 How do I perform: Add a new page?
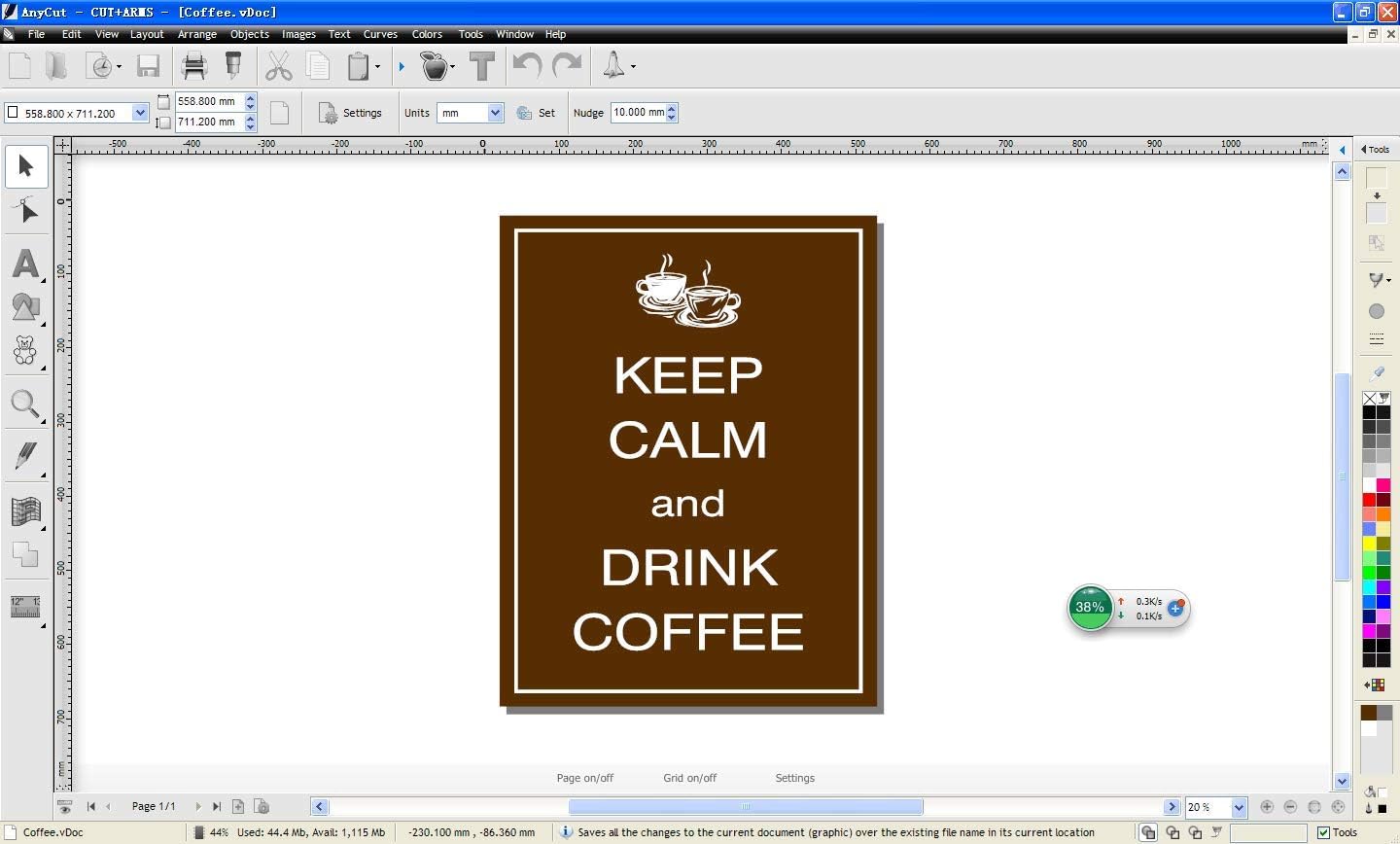tap(238, 806)
